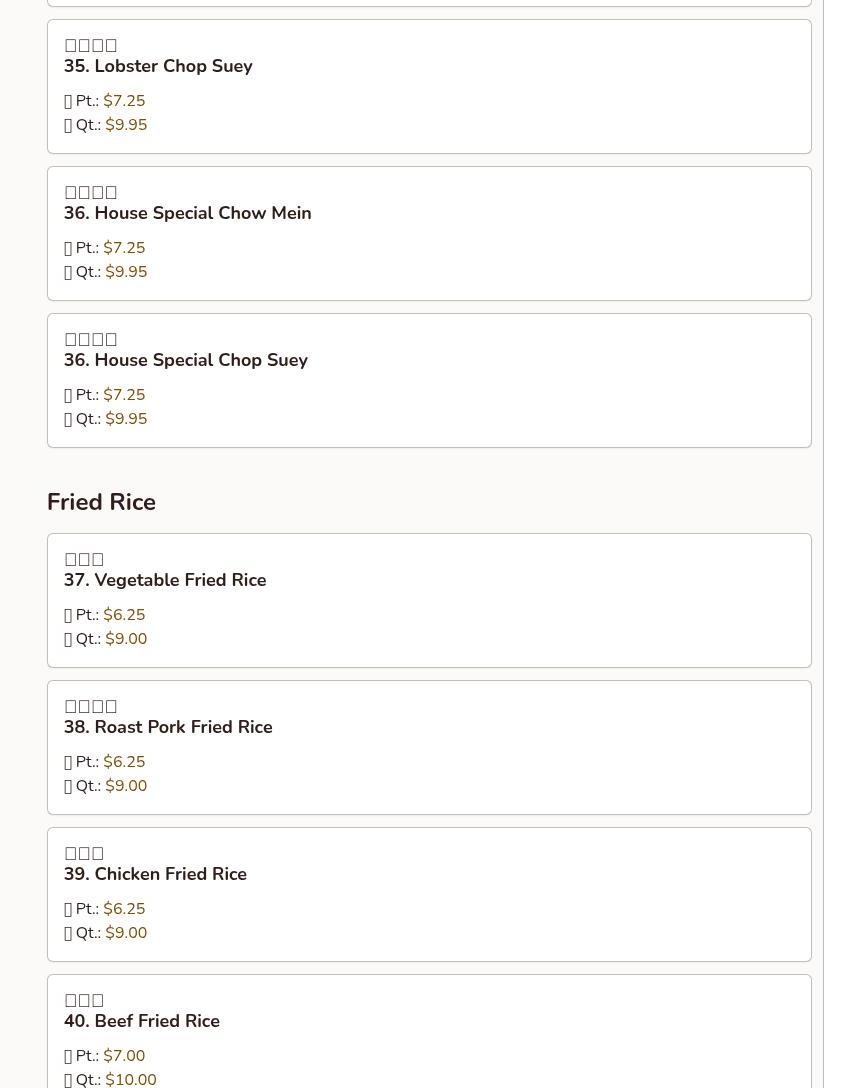Image resolution: width=844 pixels, height=1088 pixels.
Task: Choose Roast Pork Fried Rice quart price
Action: (x=126, y=786)
